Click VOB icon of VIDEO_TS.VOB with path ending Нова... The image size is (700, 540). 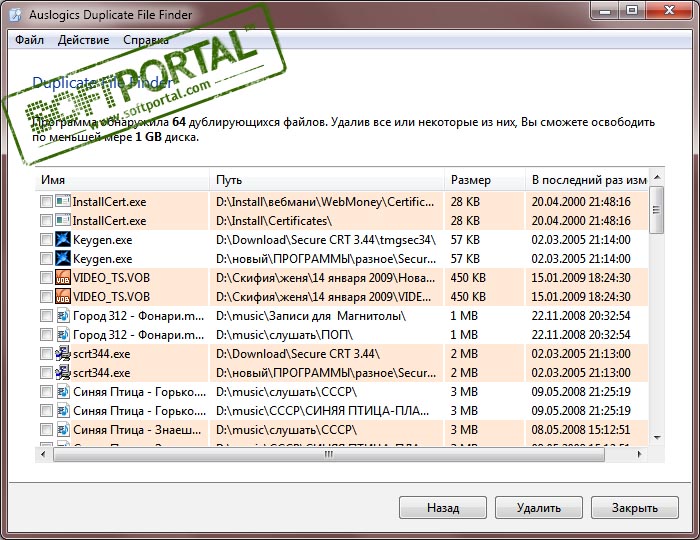click(x=63, y=278)
